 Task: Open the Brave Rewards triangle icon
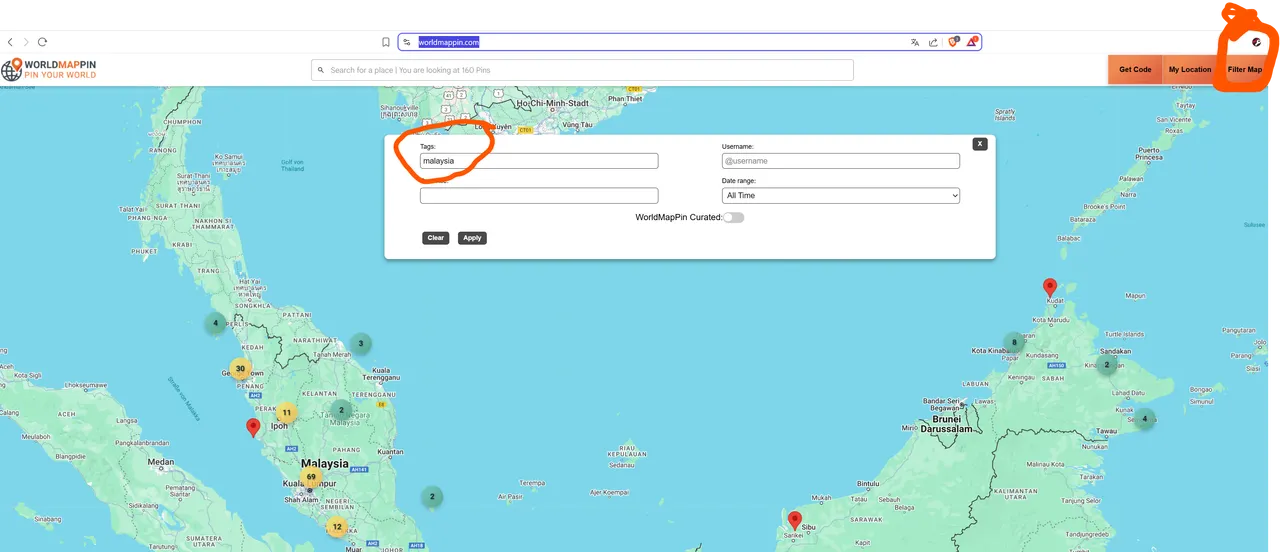click(x=972, y=42)
